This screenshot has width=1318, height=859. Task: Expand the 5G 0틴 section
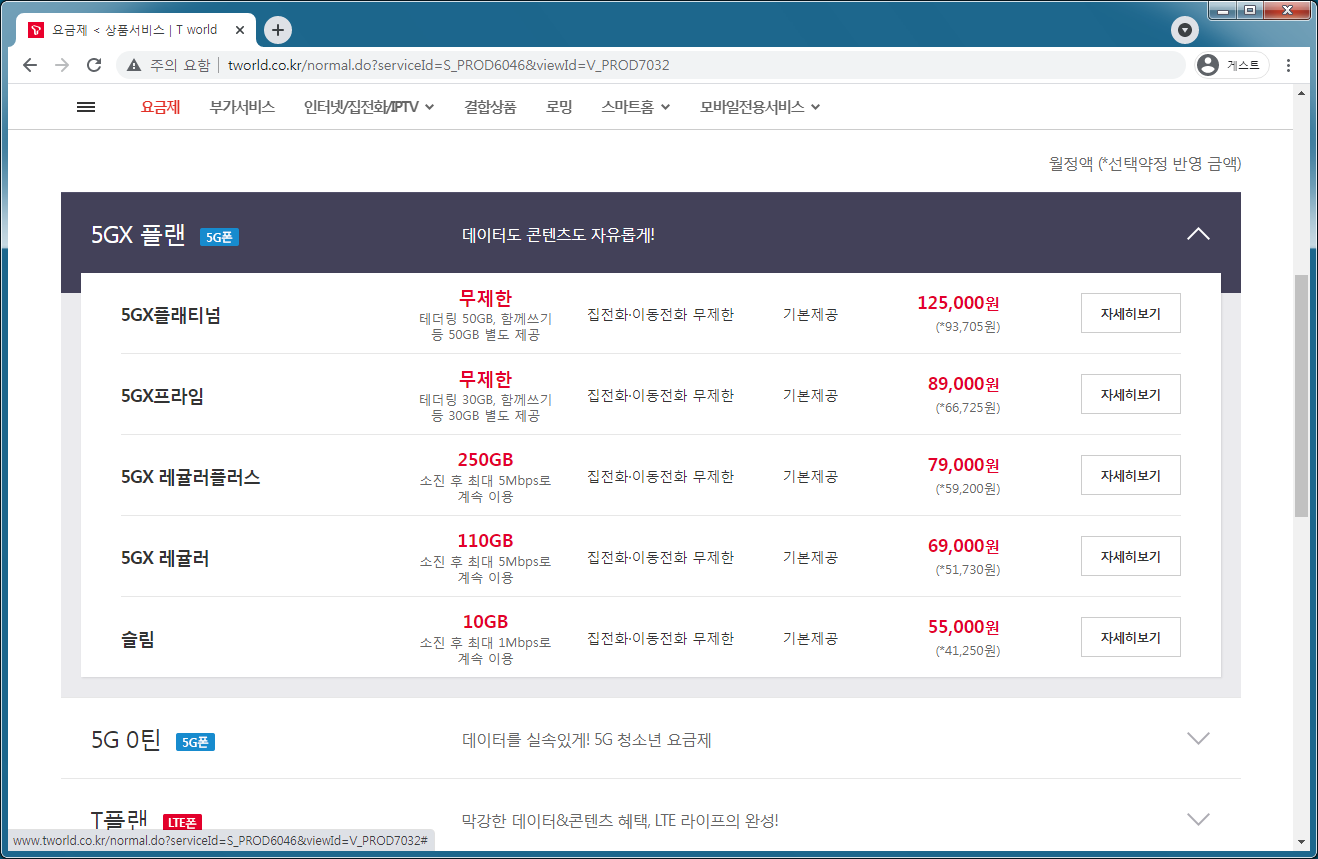[1198, 739]
